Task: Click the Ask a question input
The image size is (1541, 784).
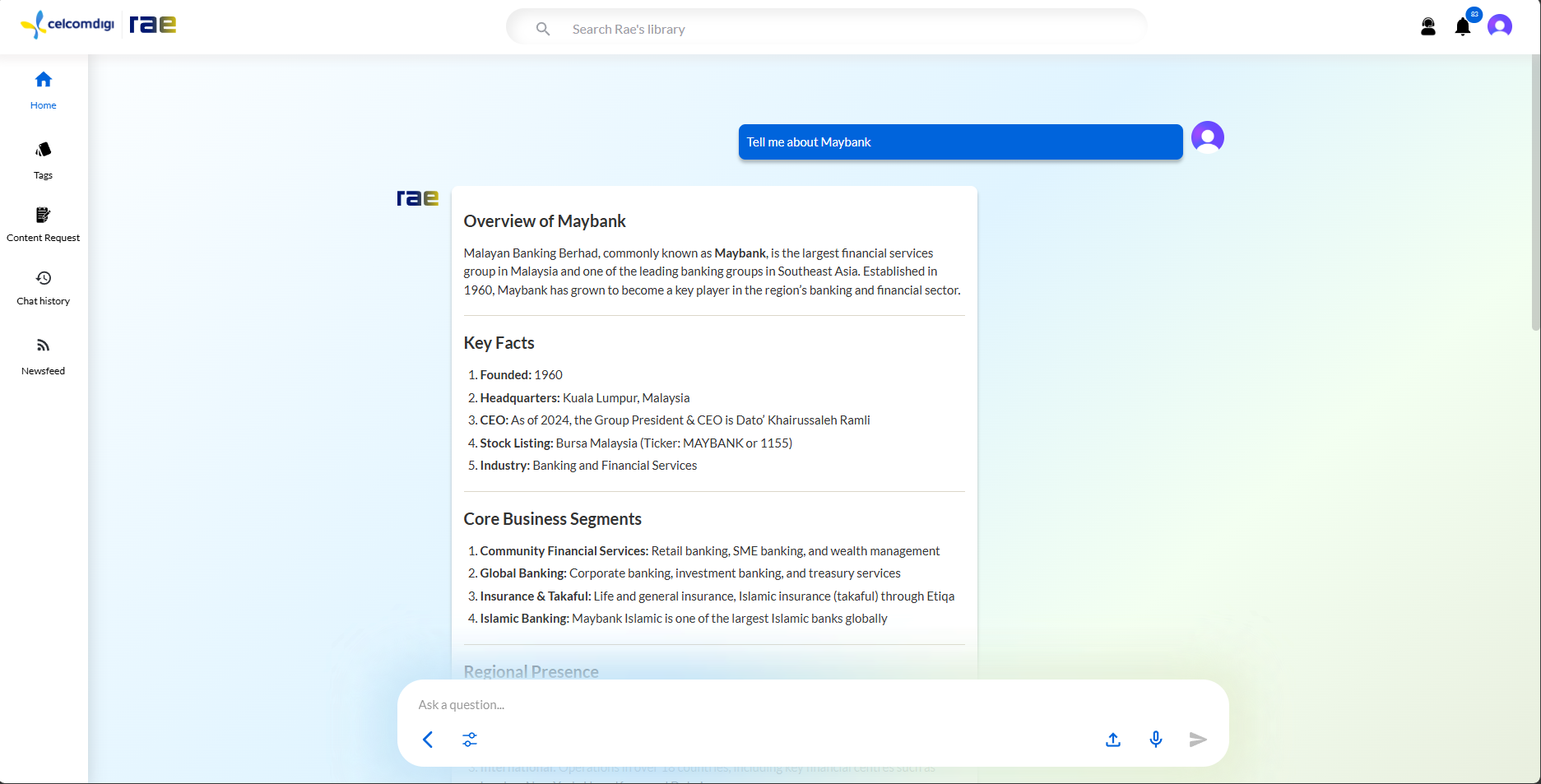Action: (x=813, y=705)
